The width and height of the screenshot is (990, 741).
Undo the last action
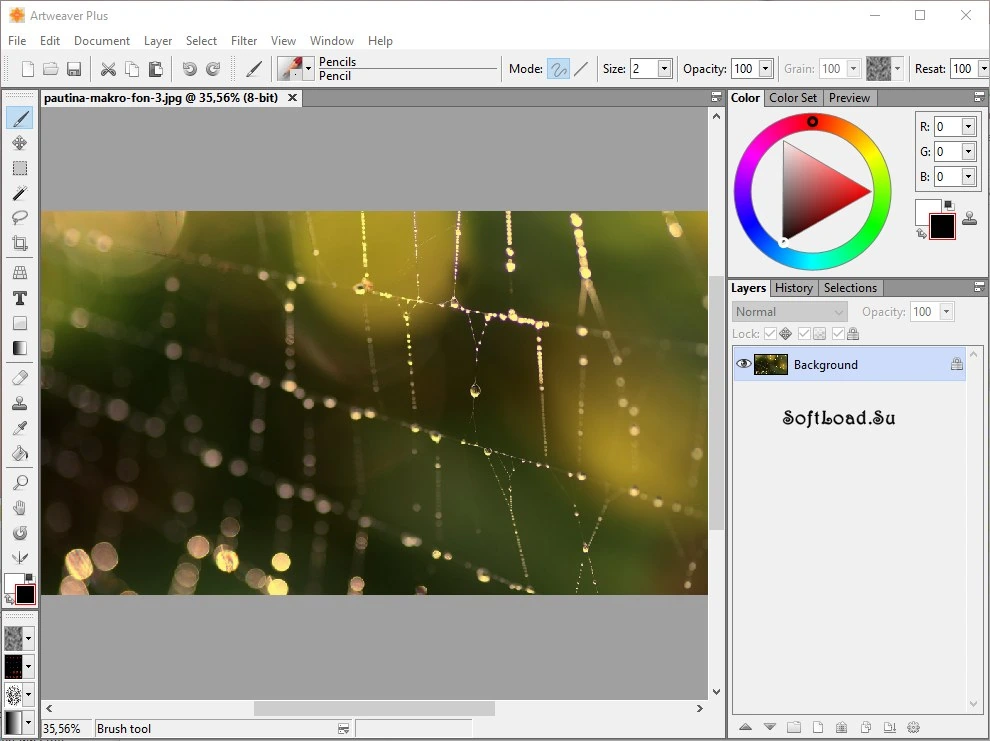click(189, 69)
